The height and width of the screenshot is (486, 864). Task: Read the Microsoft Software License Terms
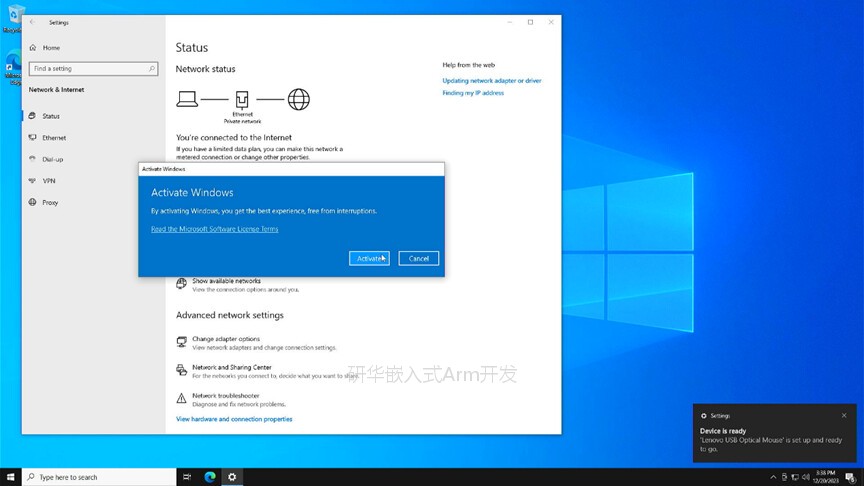point(214,229)
